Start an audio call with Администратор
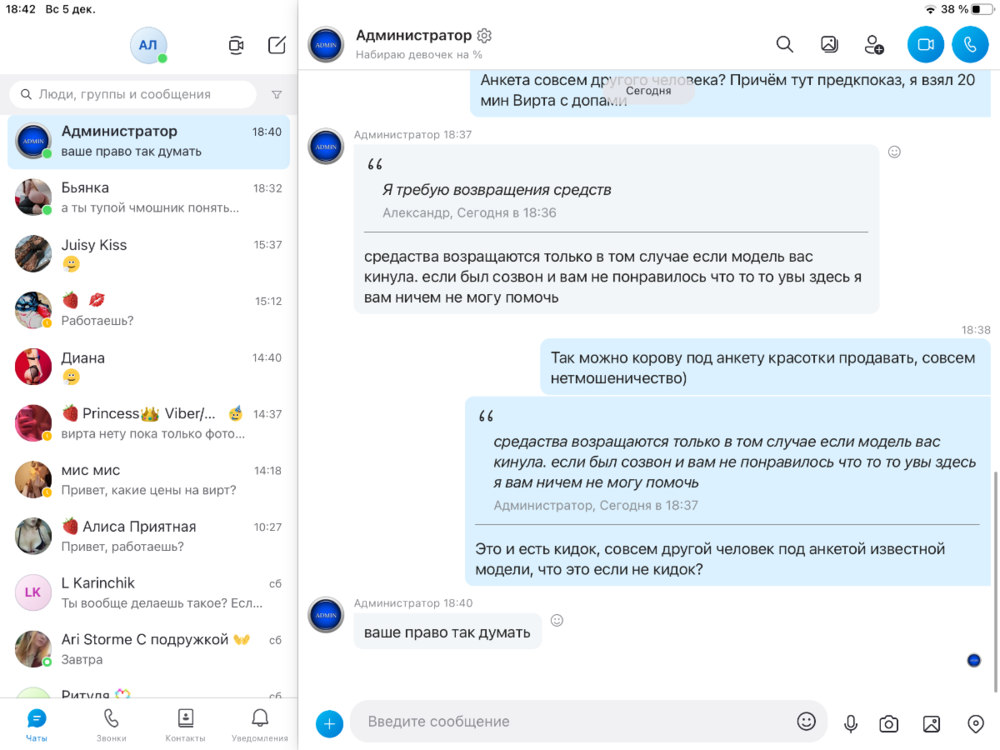This screenshot has width=1000, height=750. point(970,44)
